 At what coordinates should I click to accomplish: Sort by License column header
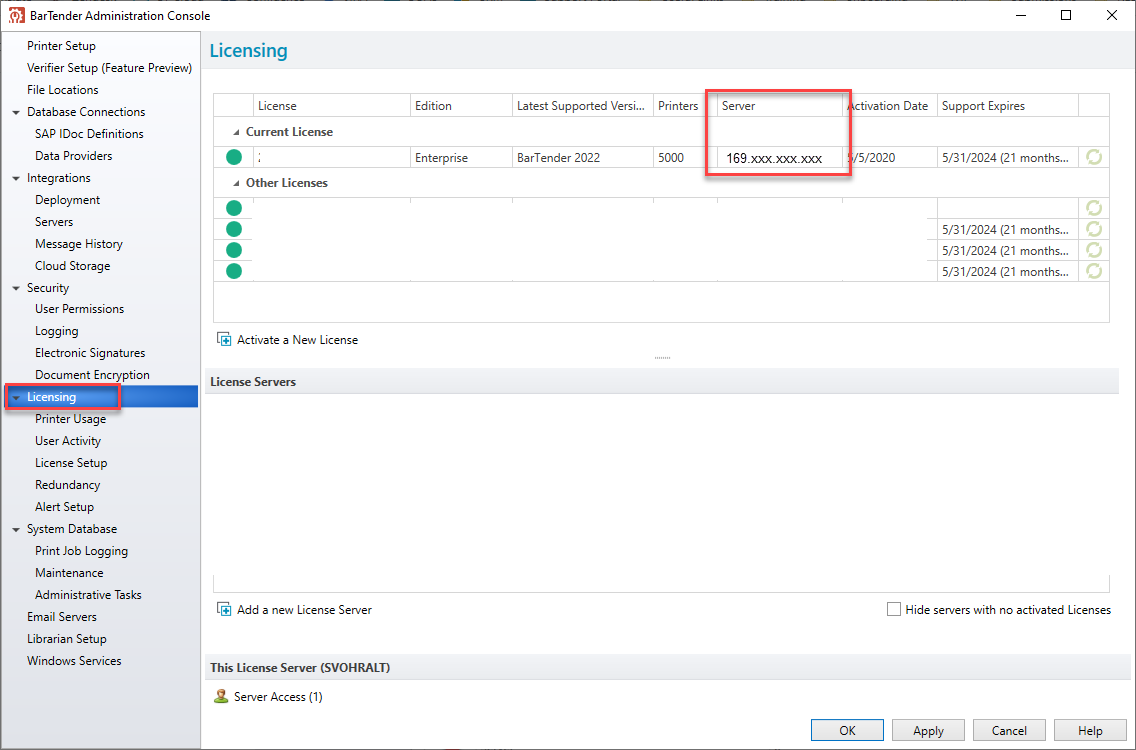(x=332, y=106)
